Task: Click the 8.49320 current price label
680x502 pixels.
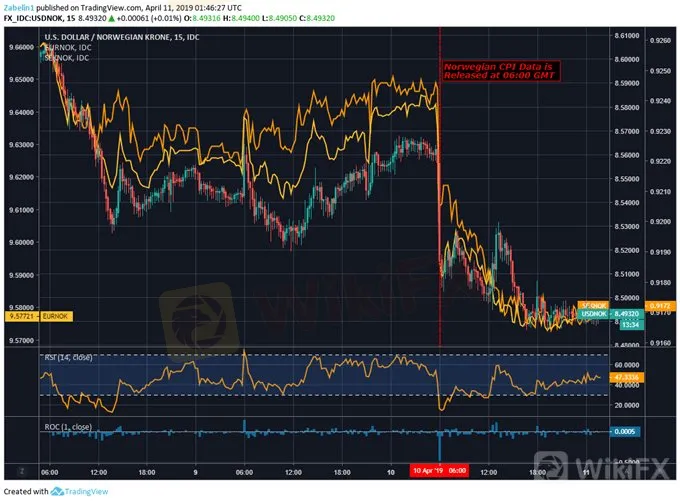Action: tap(627, 313)
